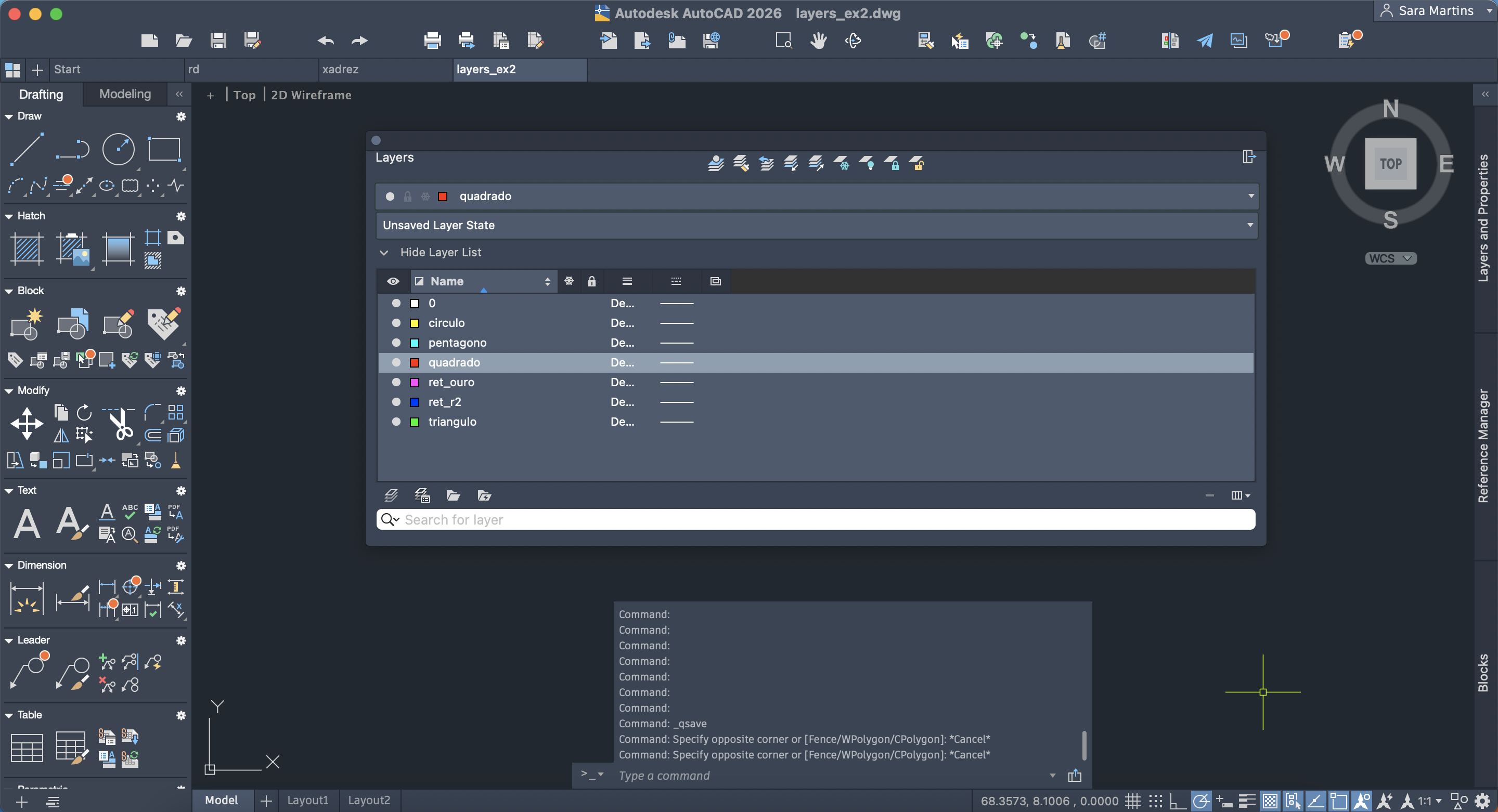The width and height of the screenshot is (1498, 812).
Task: Toggle visibility of the triangulo layer
Action: [x=396, y=422]
